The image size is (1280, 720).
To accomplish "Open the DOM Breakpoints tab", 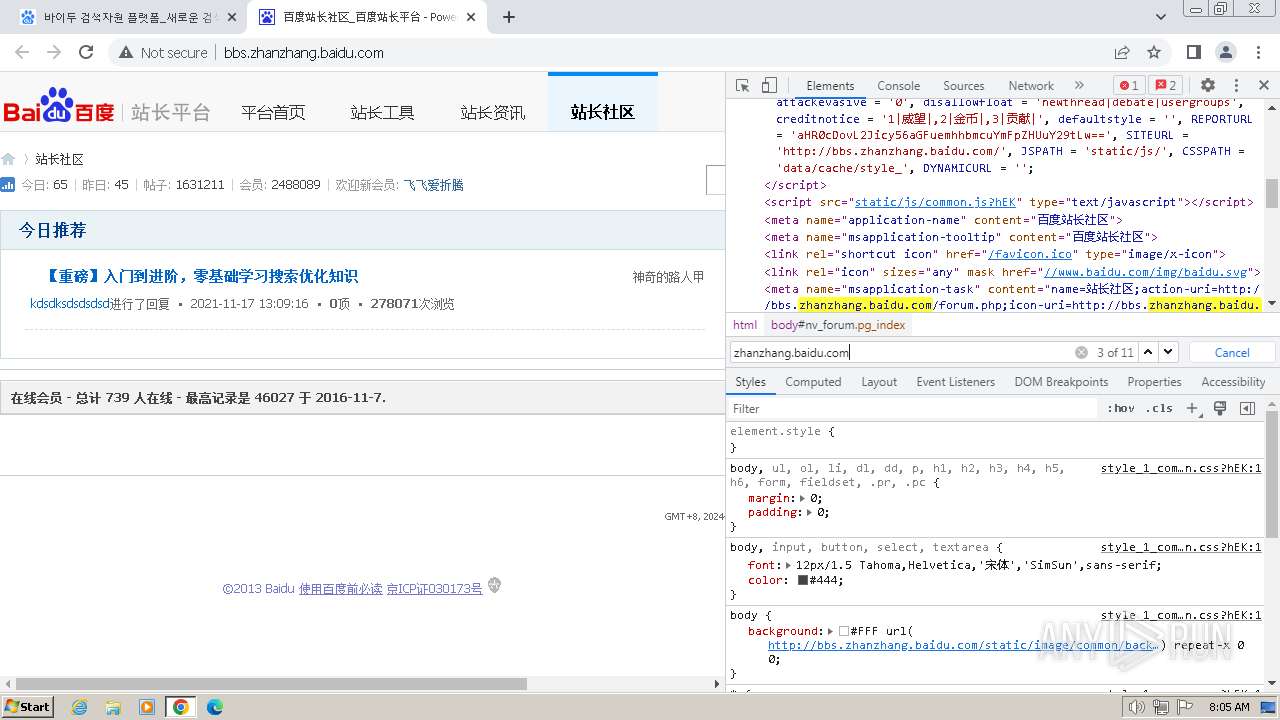I will [x=1061, y=382].
